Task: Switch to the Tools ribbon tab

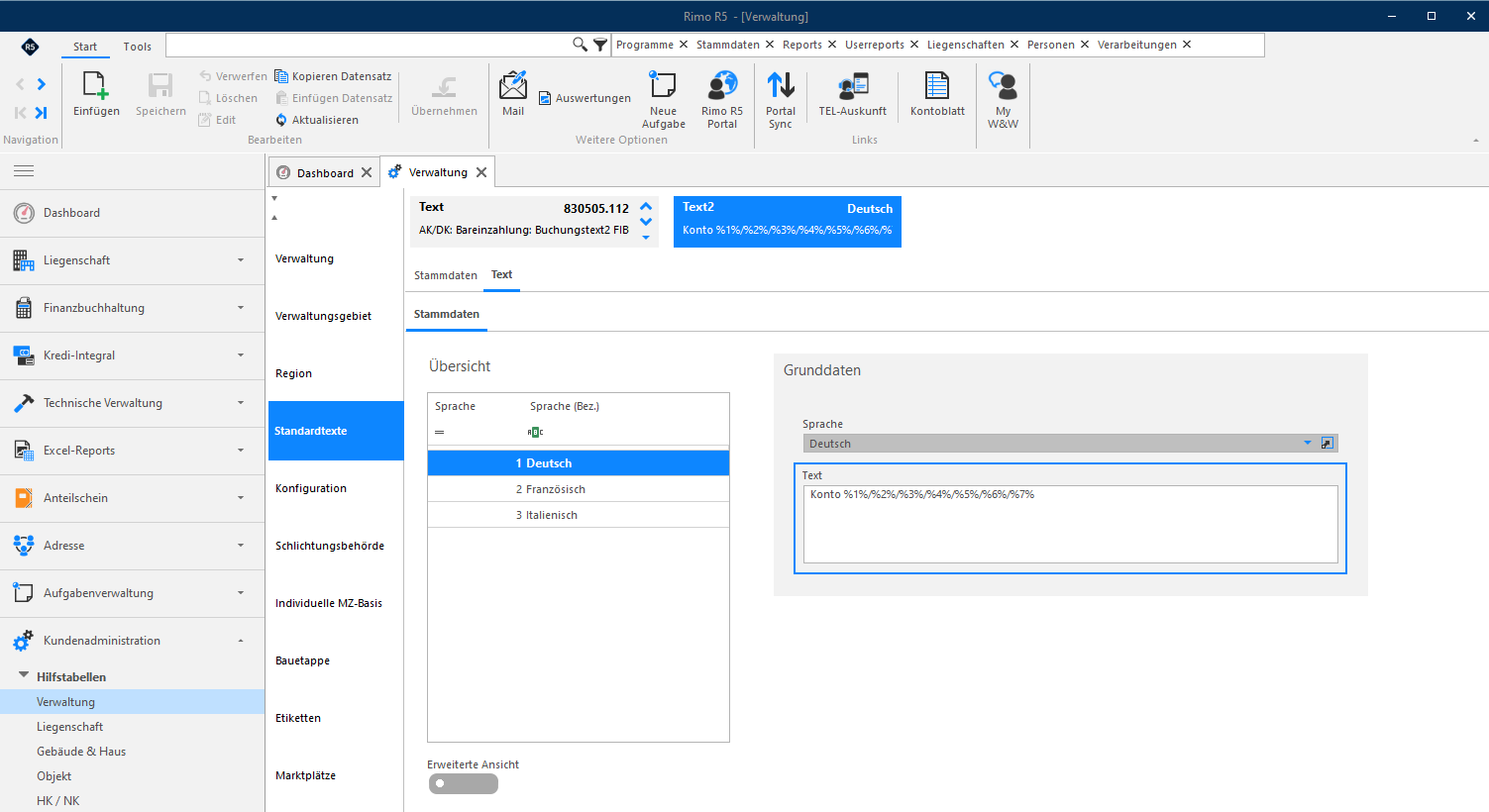Action: [x=138, y=47]
